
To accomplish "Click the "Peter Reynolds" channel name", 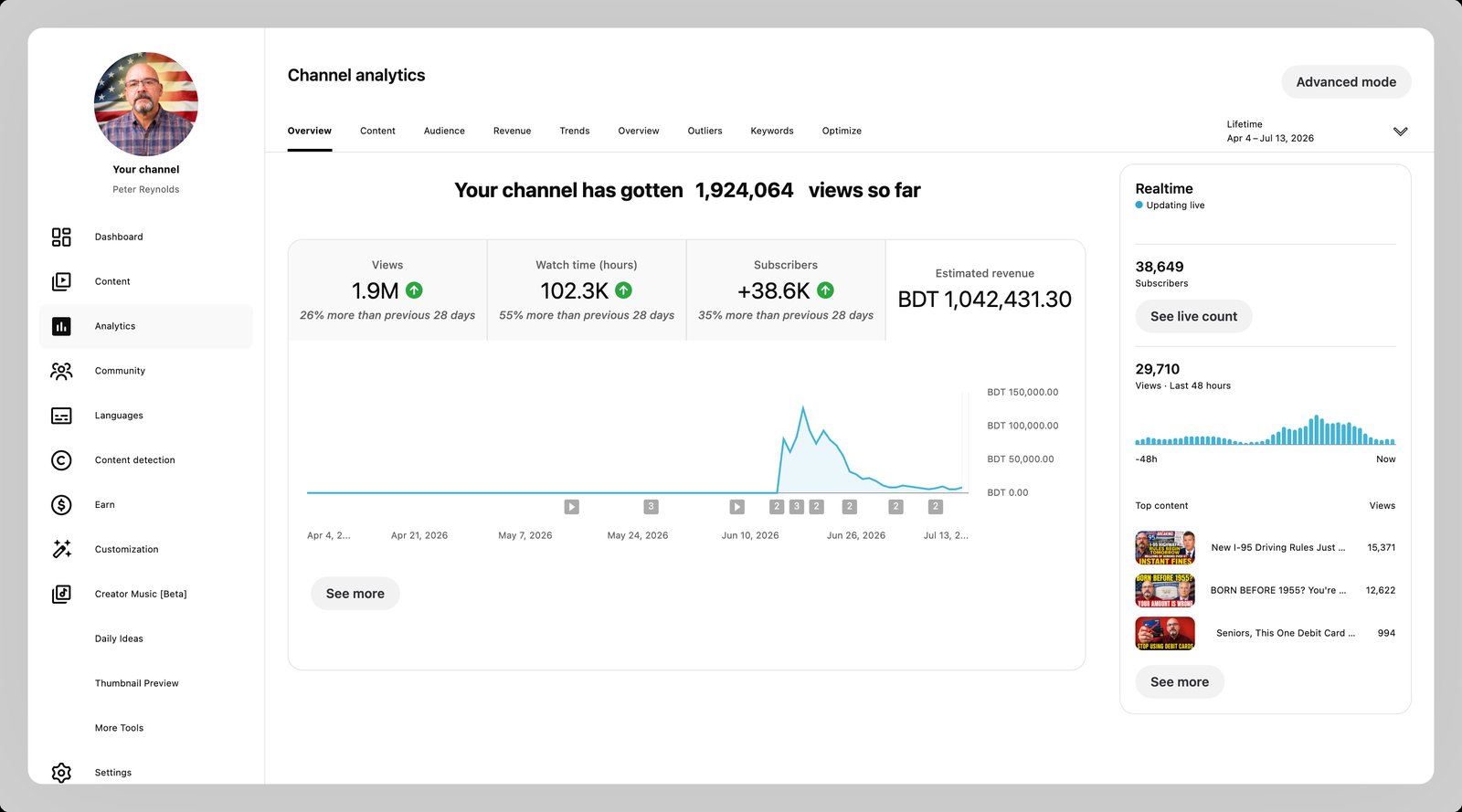I will point(146,190).
